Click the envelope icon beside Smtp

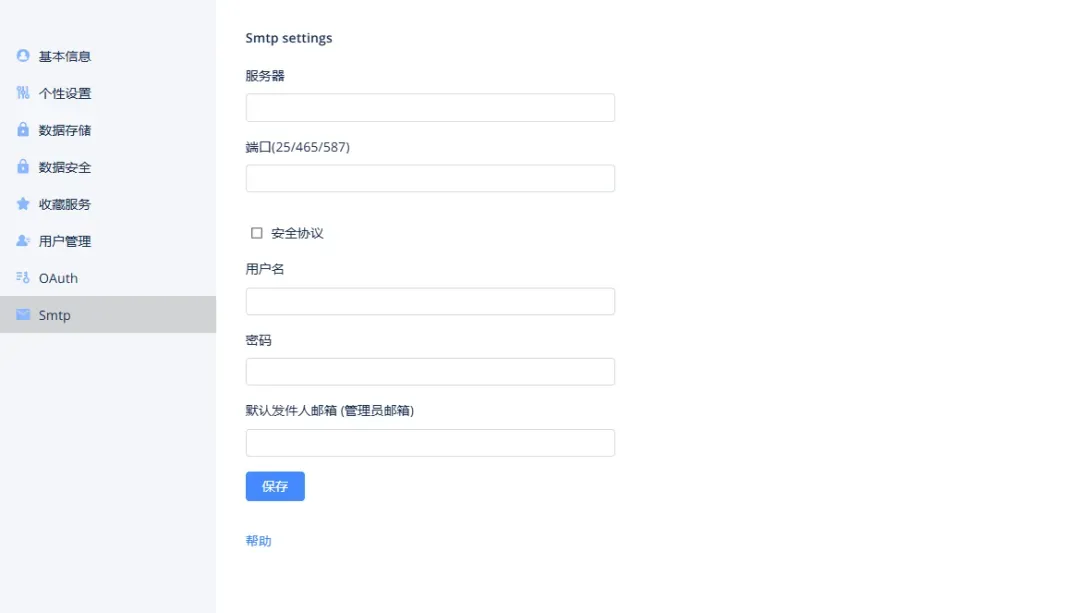tap(23, 315)
